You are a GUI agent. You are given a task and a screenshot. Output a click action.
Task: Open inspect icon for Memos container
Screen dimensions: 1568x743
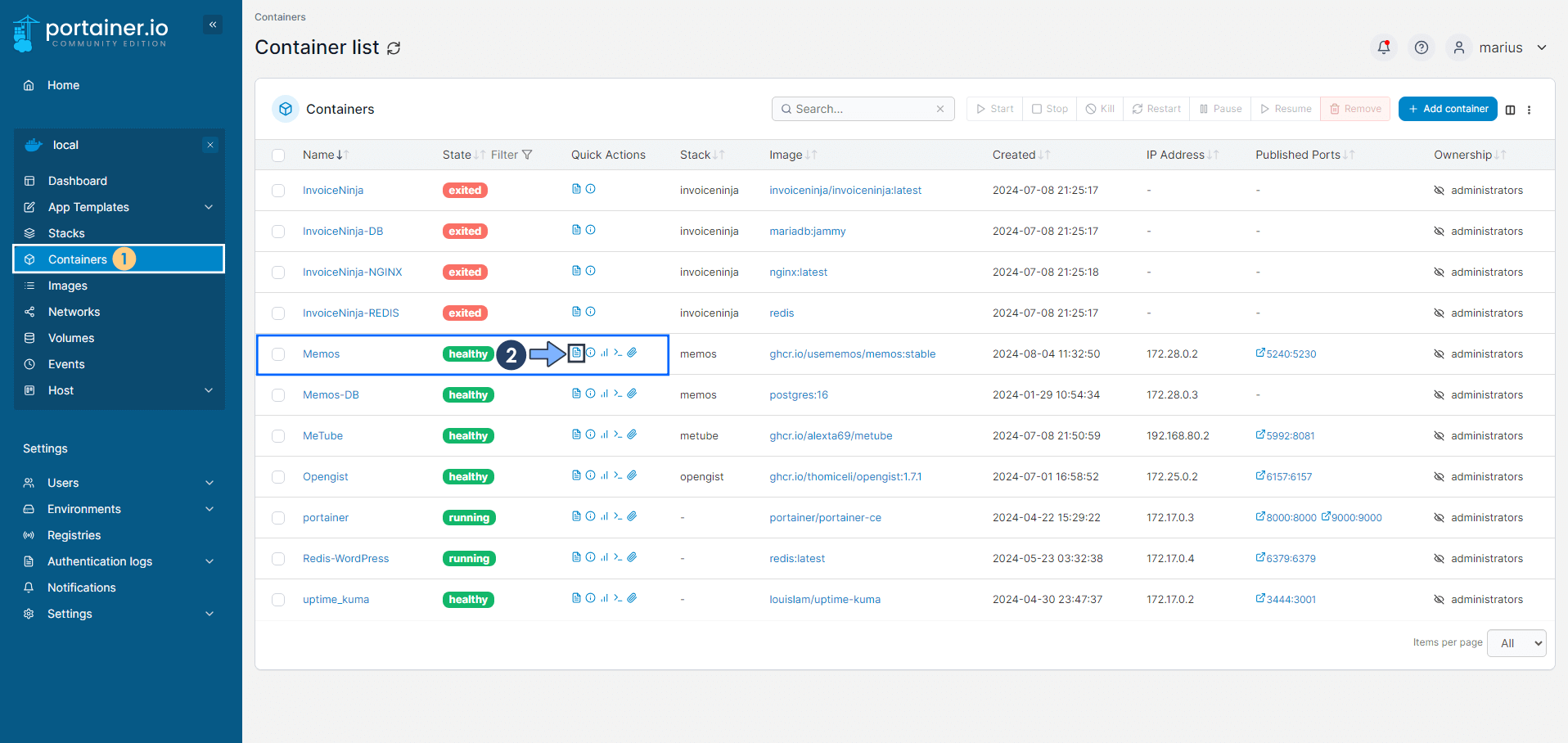point(590,353)
